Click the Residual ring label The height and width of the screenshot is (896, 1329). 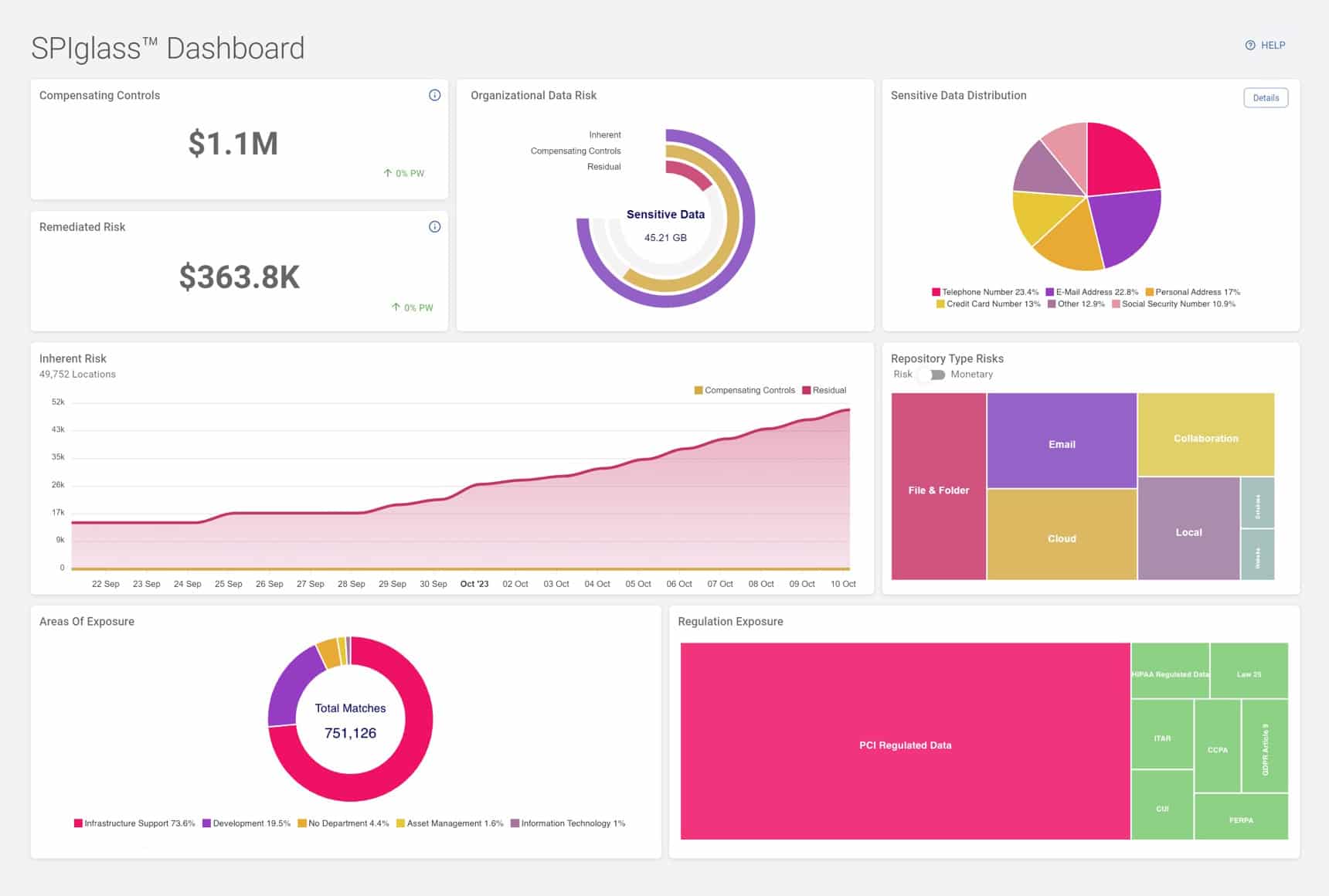[604, 167]
